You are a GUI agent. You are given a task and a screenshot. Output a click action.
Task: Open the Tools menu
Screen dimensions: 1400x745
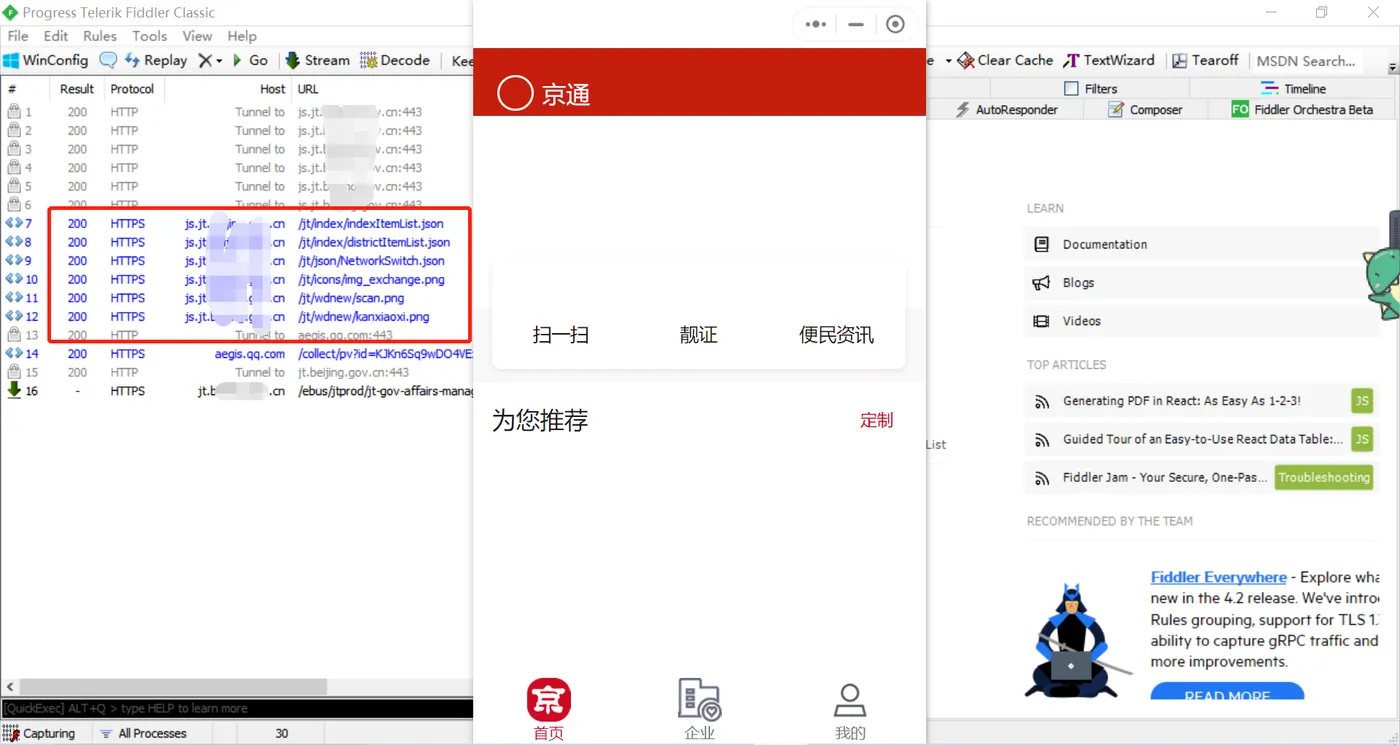click(x=149, y=36)
